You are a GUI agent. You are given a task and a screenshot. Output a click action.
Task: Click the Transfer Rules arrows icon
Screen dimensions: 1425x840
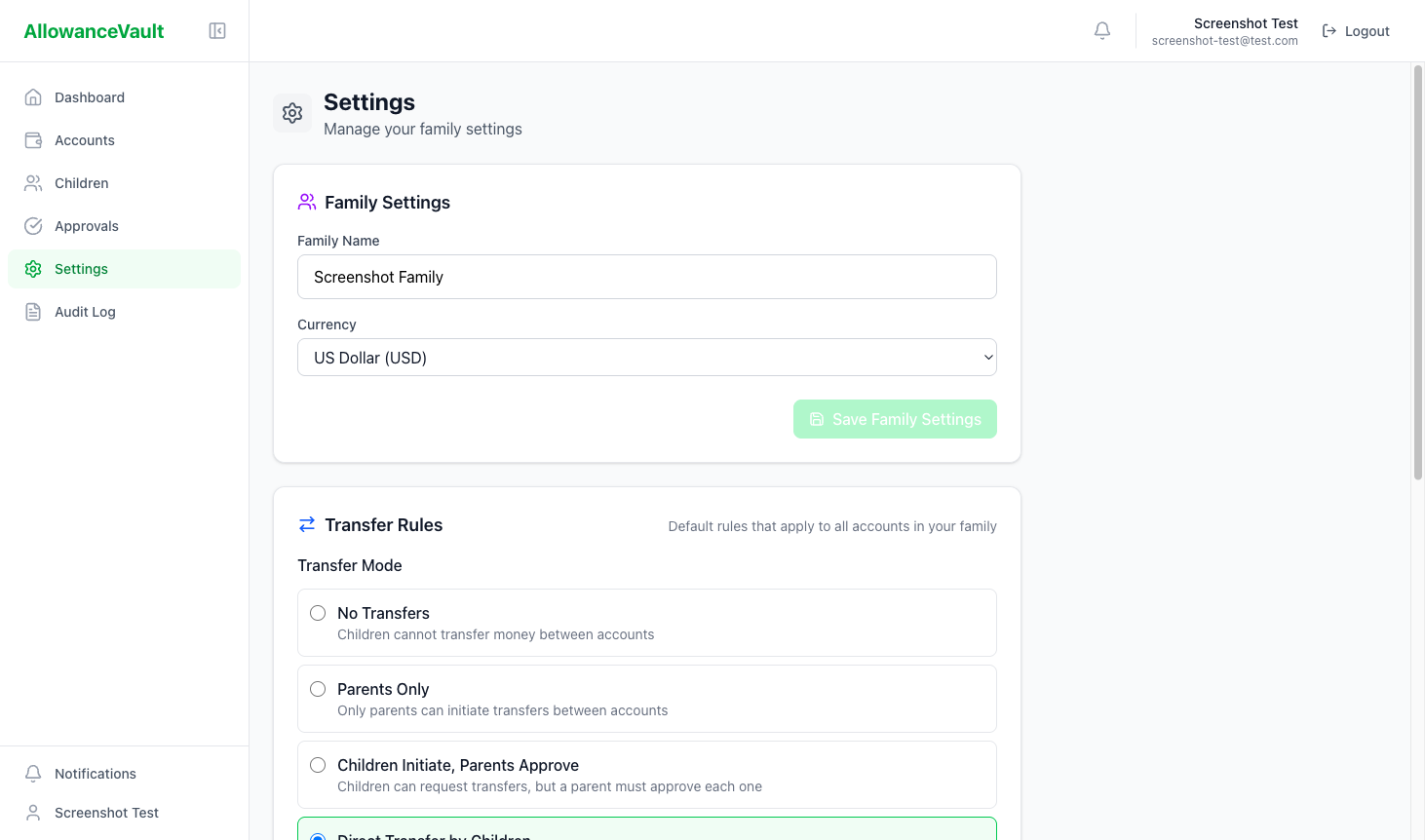(x=306, y=524)
